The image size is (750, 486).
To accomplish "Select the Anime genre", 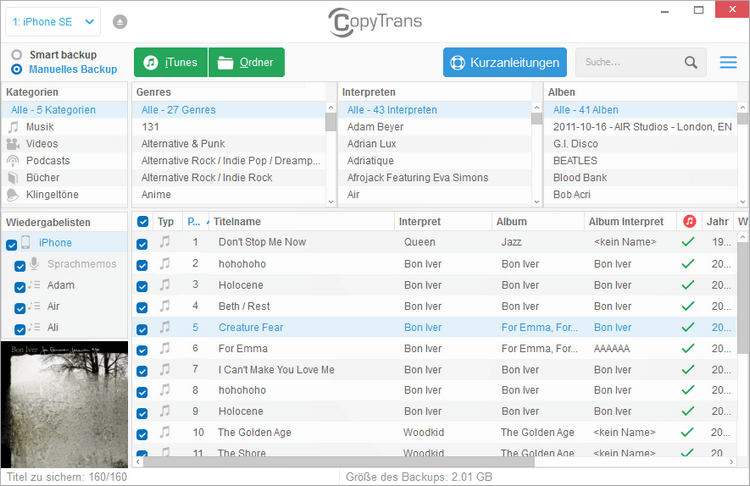I will [x=229, y=195].
